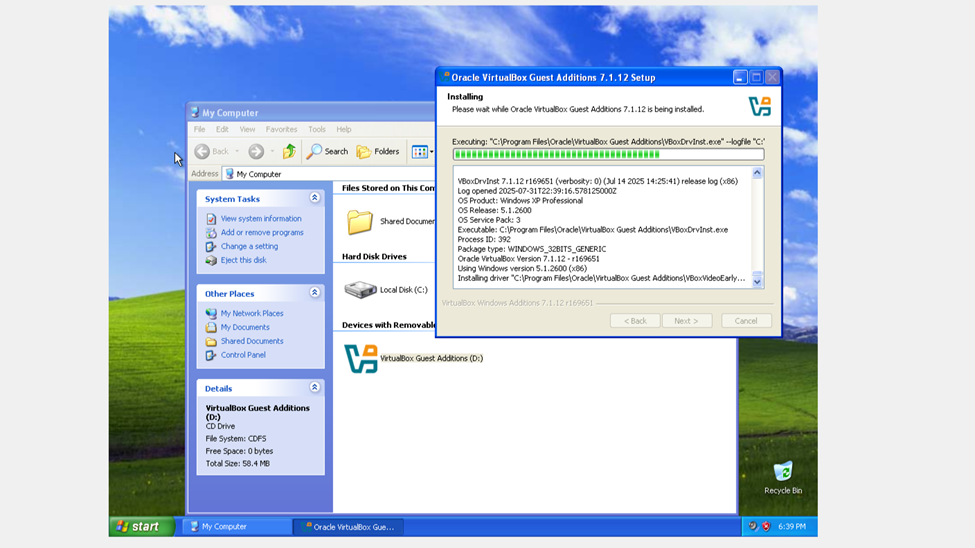Screen dimensions: 975x548
Task: Select VirtualBox Guest Additions (D:) drive icon
Action: pyautogui.click(x=361, y=358)
